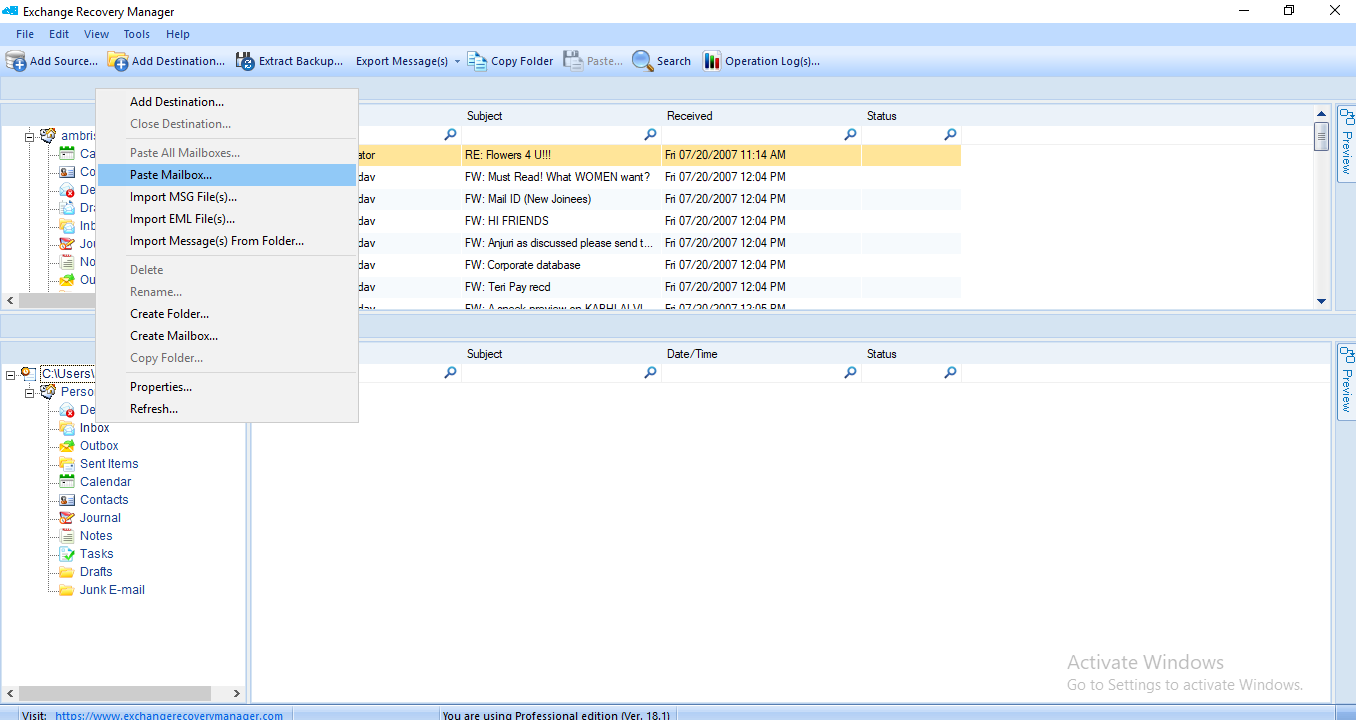Click upper message list scroll up arrow

(1321, 113)
